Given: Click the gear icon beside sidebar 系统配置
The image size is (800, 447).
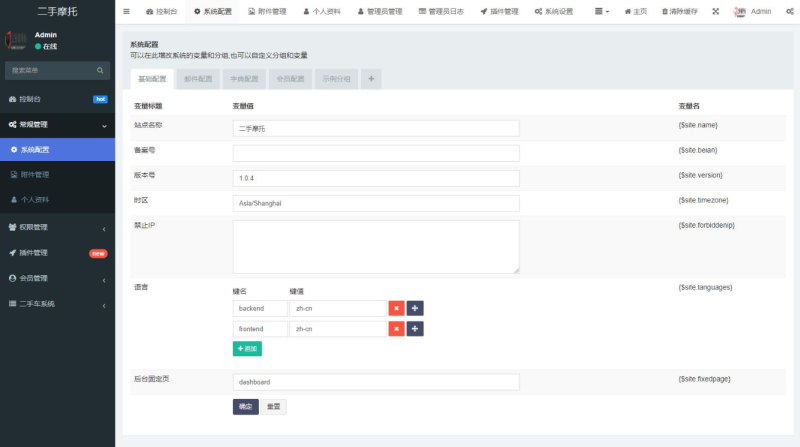Looking at the screenshot, I should 14,150.
